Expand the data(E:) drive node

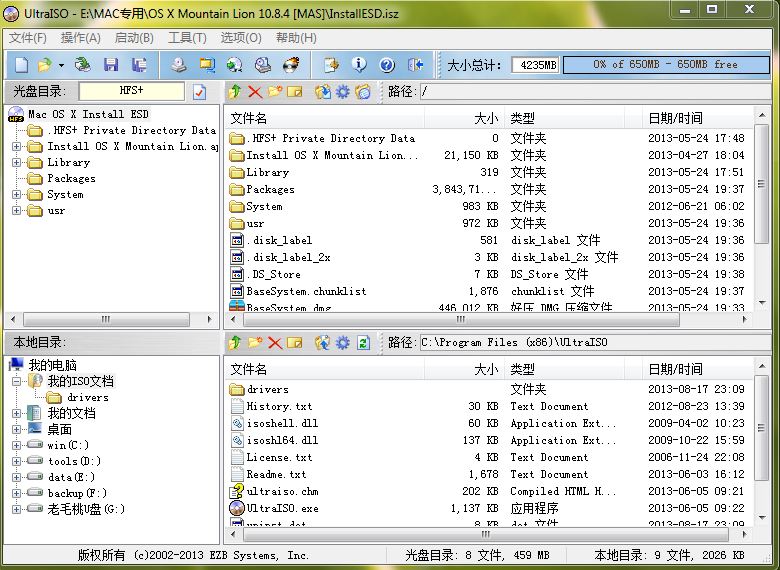16,477
